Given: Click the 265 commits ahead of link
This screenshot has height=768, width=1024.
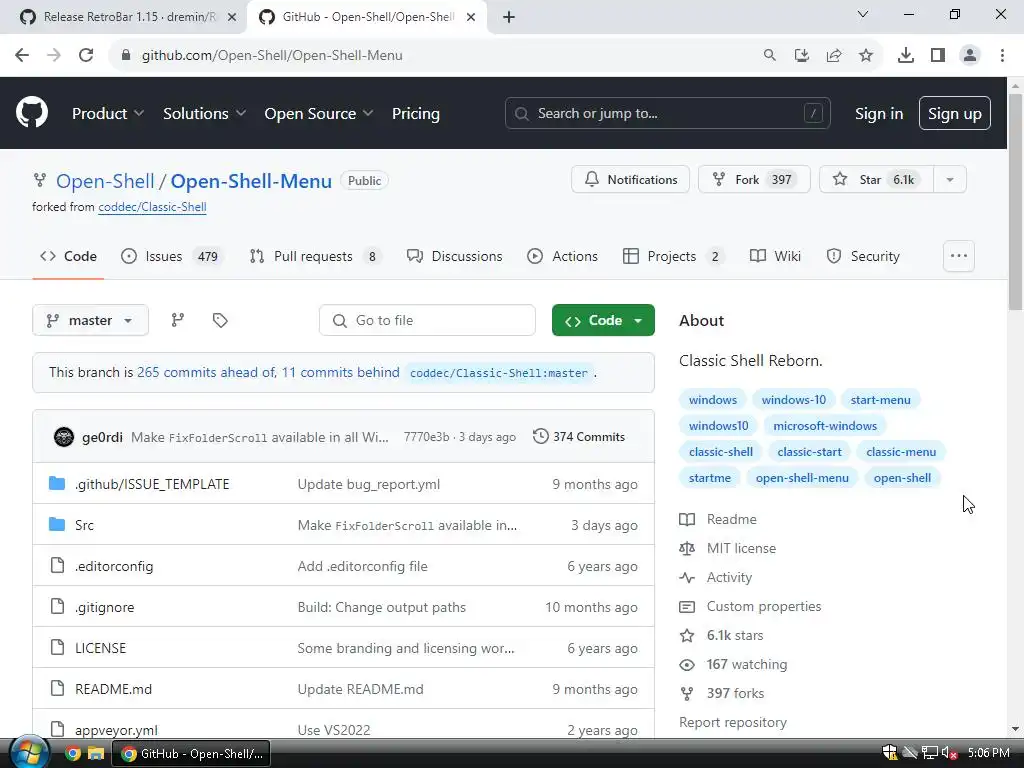Looking at the screenshot, I should (x=206, y=372).
